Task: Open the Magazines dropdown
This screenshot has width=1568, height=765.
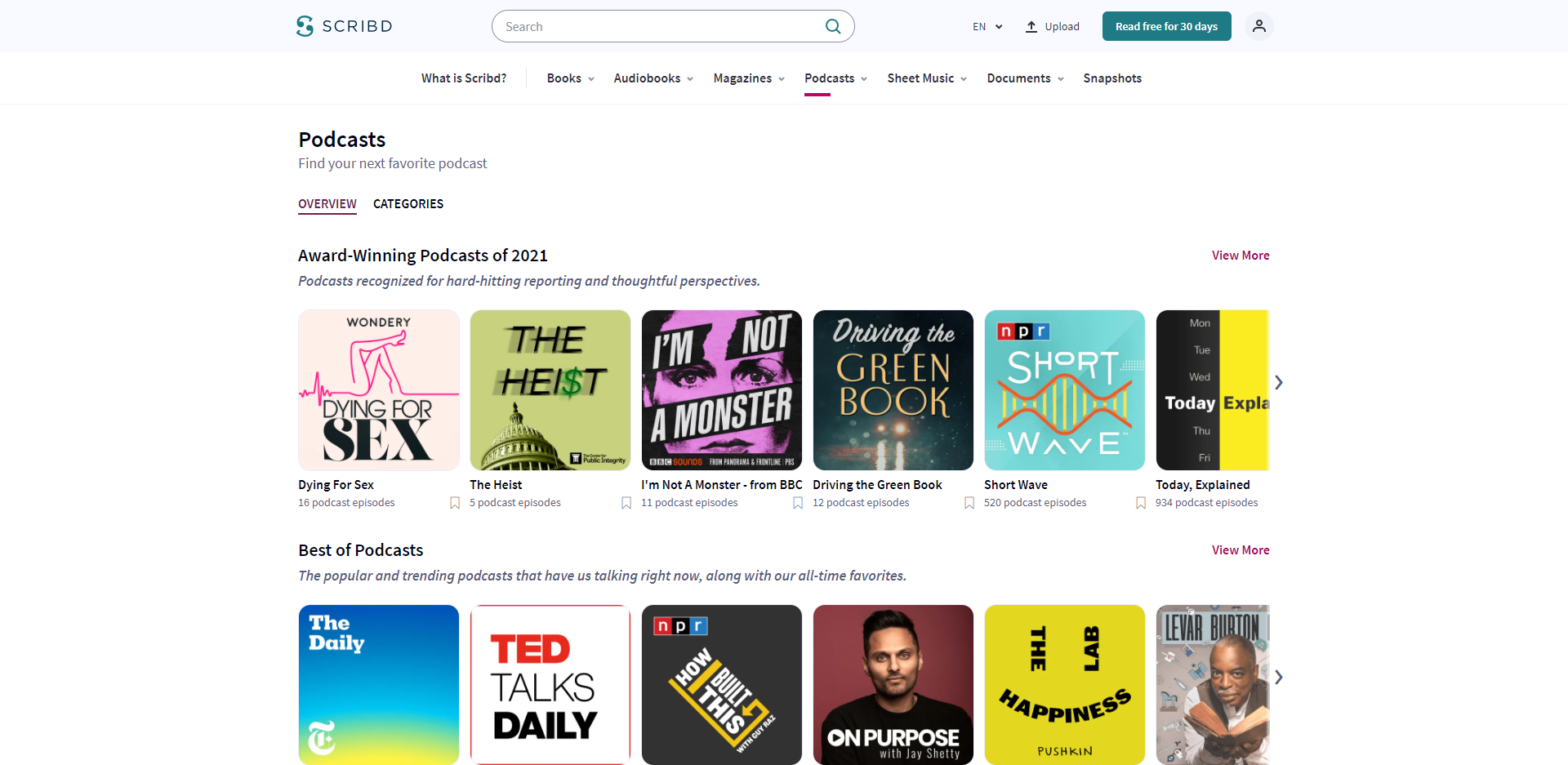Action: [749, 78]
